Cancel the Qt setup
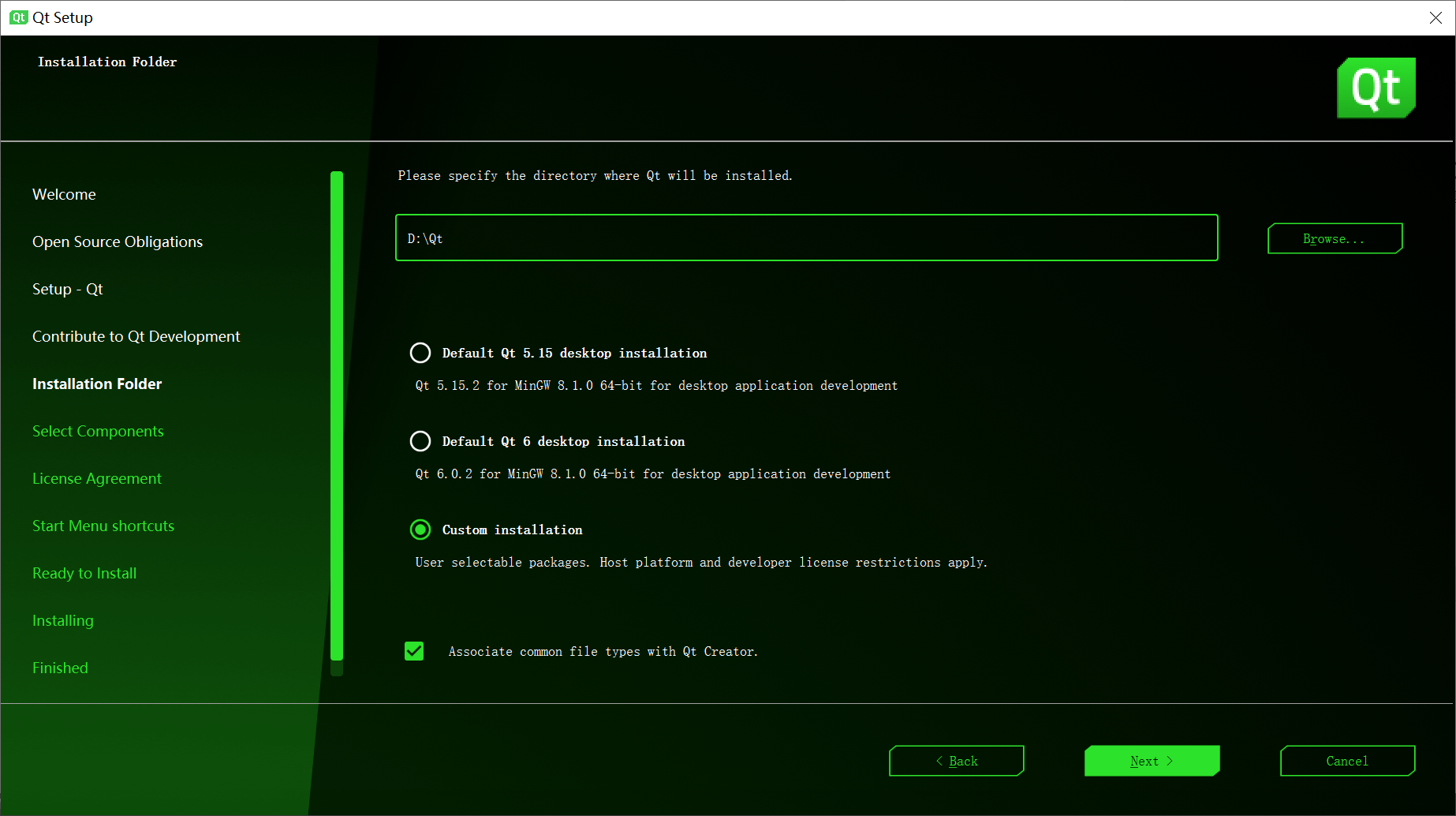 tap(1347, 761)
